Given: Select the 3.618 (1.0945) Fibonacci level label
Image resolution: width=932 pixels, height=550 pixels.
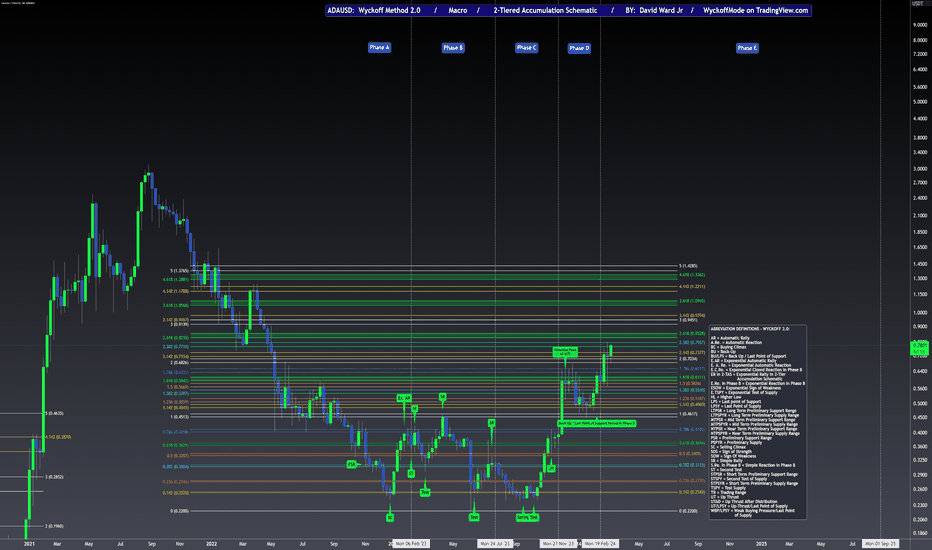Looking at the screenshot, I should click(692, 301).
